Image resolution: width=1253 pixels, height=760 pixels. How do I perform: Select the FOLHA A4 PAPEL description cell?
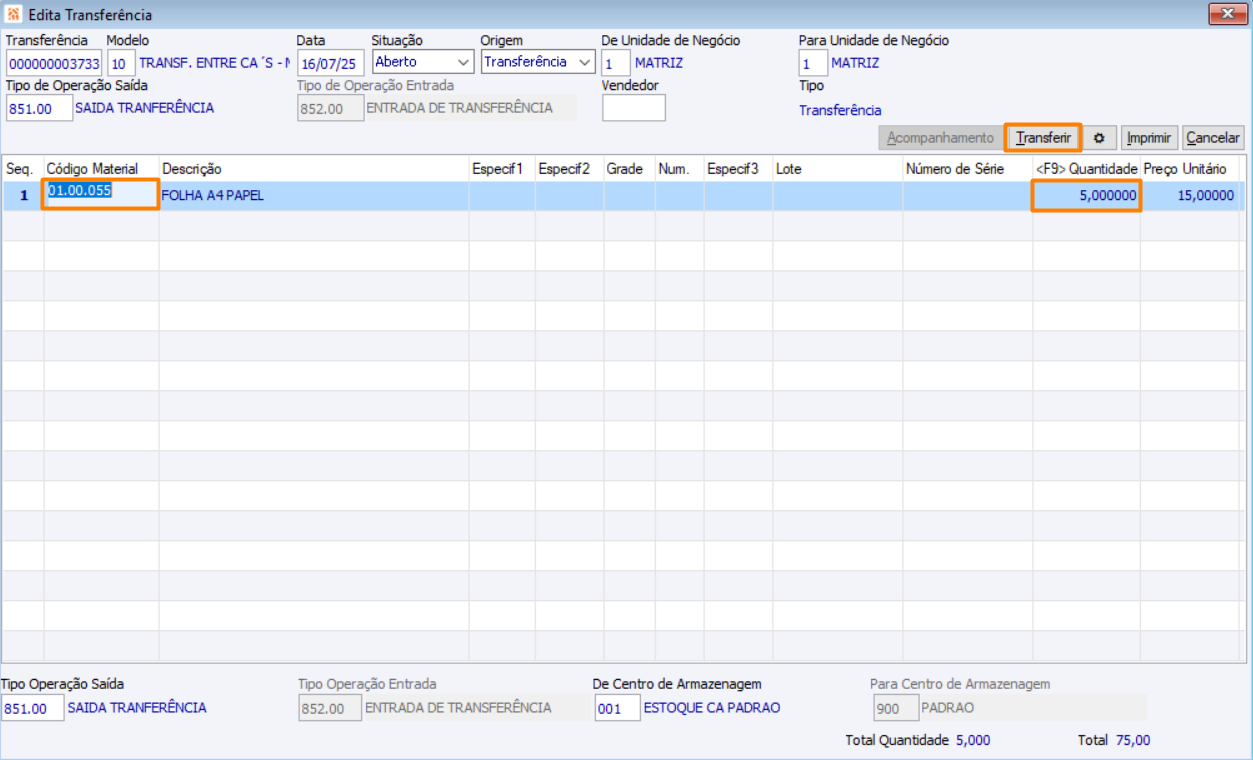(x=313, y=196)
